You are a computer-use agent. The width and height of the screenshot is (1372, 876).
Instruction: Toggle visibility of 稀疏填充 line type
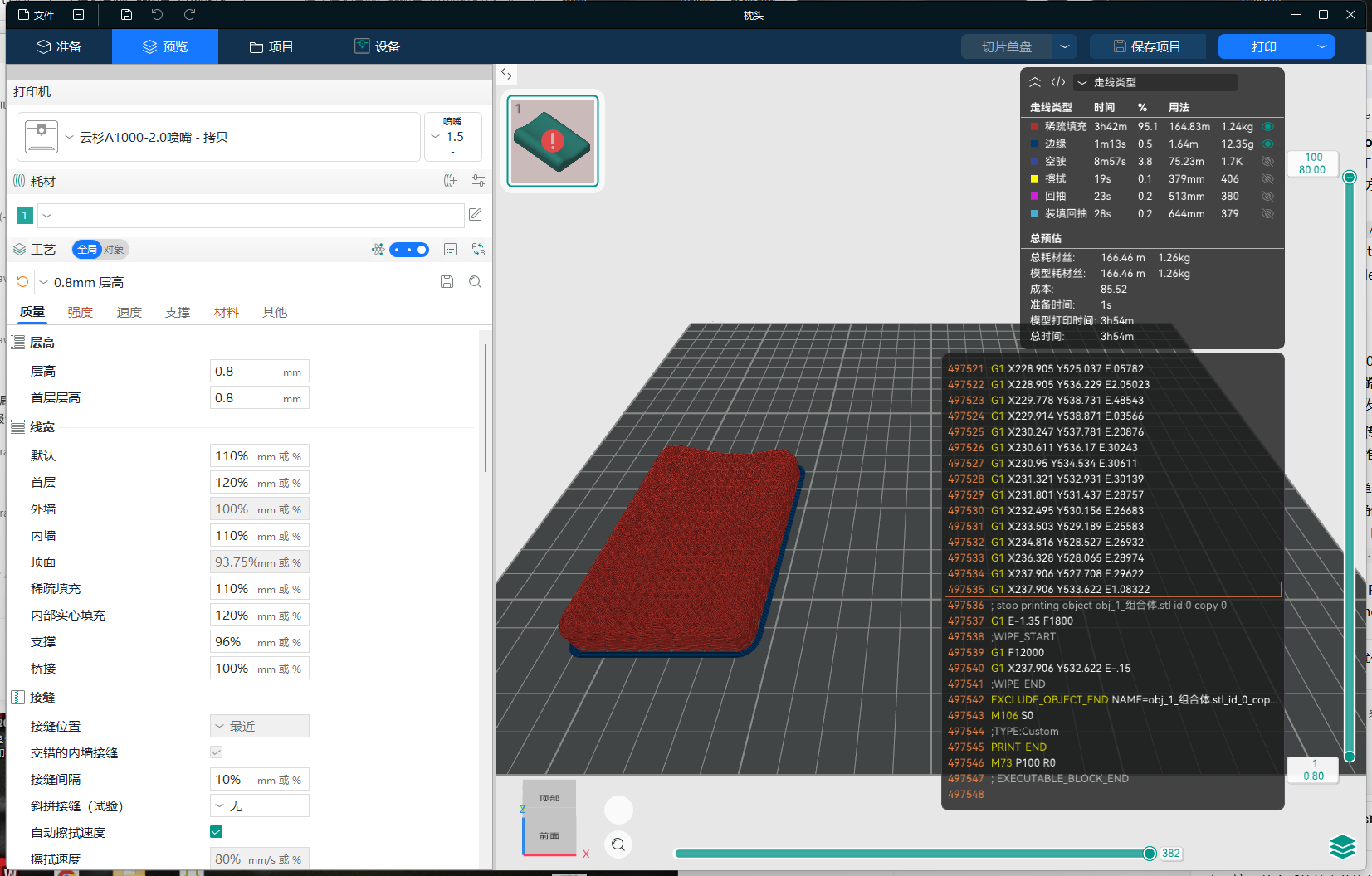[x=1267, y=127]
